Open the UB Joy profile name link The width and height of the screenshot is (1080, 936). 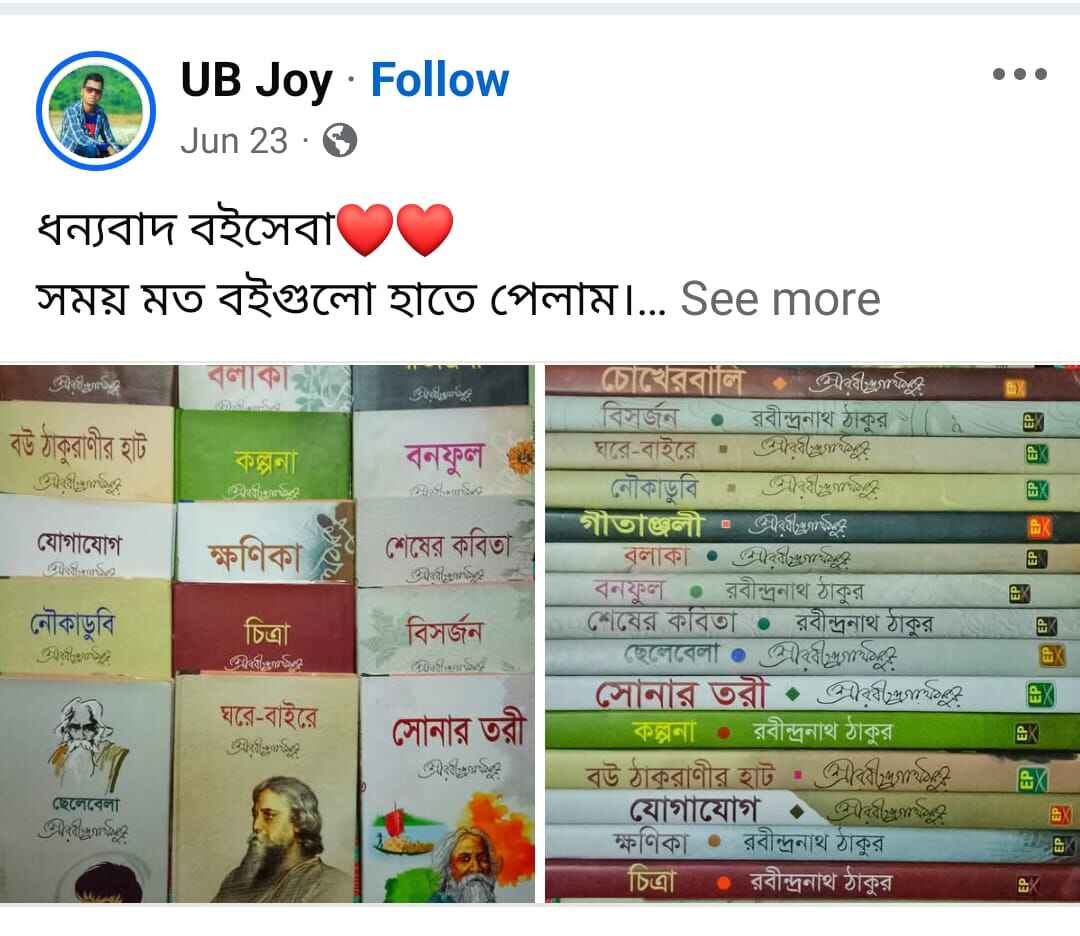(256, 80)
